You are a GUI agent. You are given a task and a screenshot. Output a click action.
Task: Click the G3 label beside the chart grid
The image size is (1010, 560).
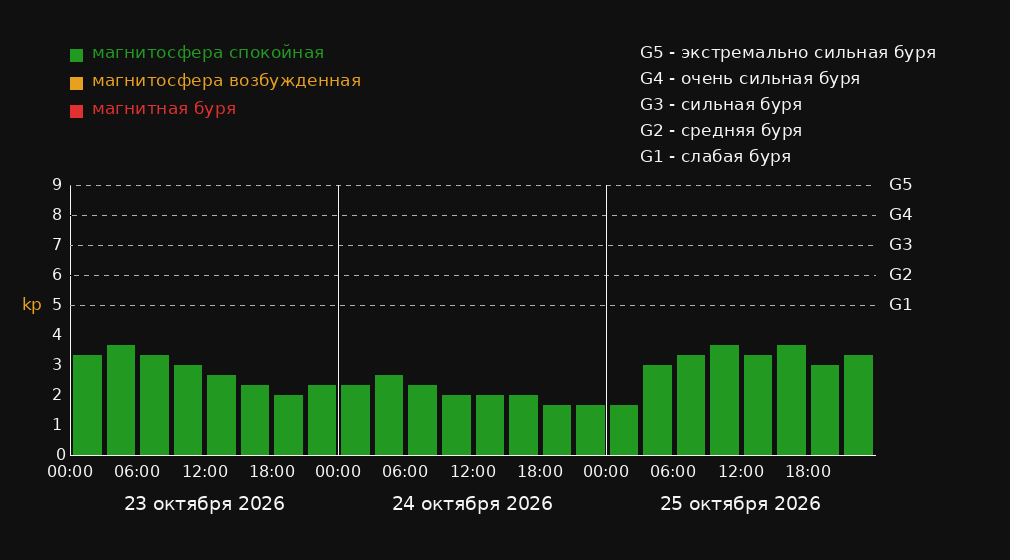coord(900,245)
